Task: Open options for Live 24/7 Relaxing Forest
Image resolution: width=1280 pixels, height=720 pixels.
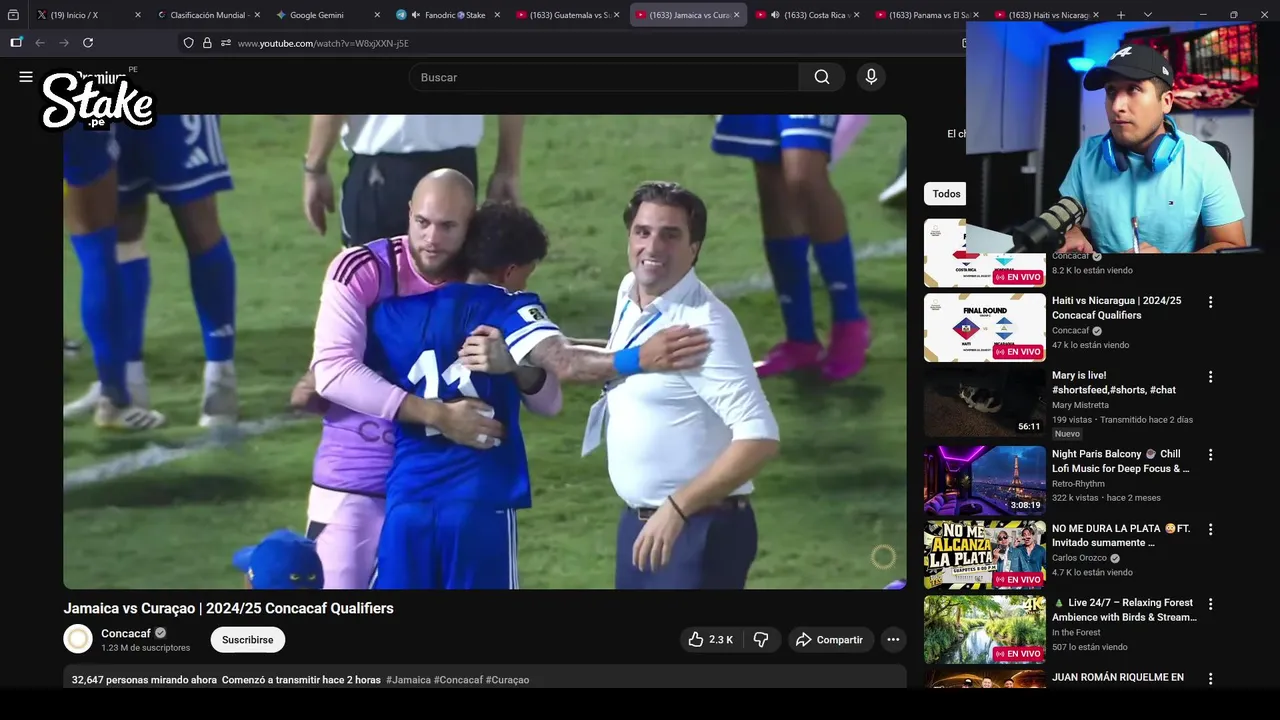Action: (1210, 604)
